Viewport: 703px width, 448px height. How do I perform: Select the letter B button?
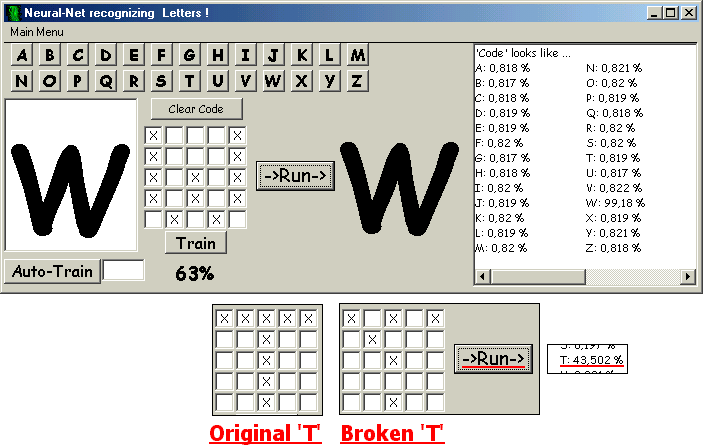click(x=49, y=55)
